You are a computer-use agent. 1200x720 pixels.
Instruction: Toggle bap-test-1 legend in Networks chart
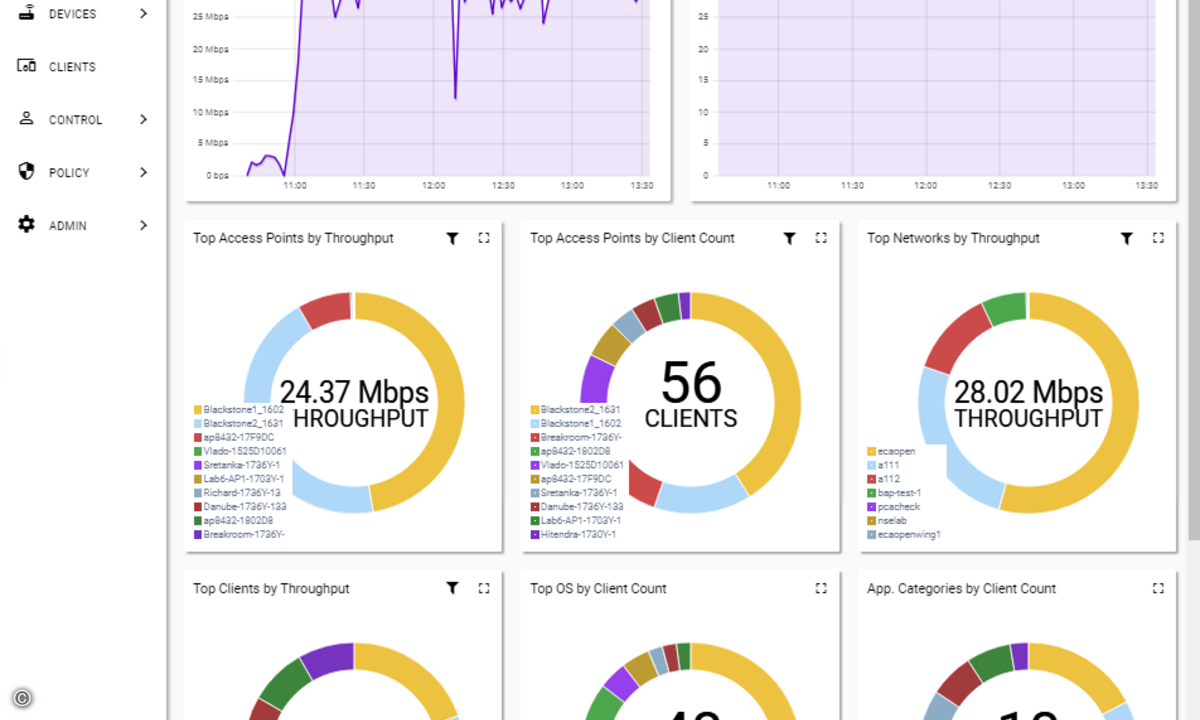[894, 493]
